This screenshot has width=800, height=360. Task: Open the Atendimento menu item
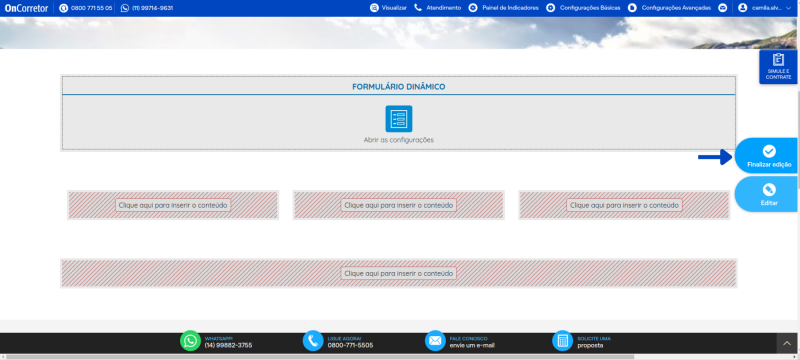(437, 8)
